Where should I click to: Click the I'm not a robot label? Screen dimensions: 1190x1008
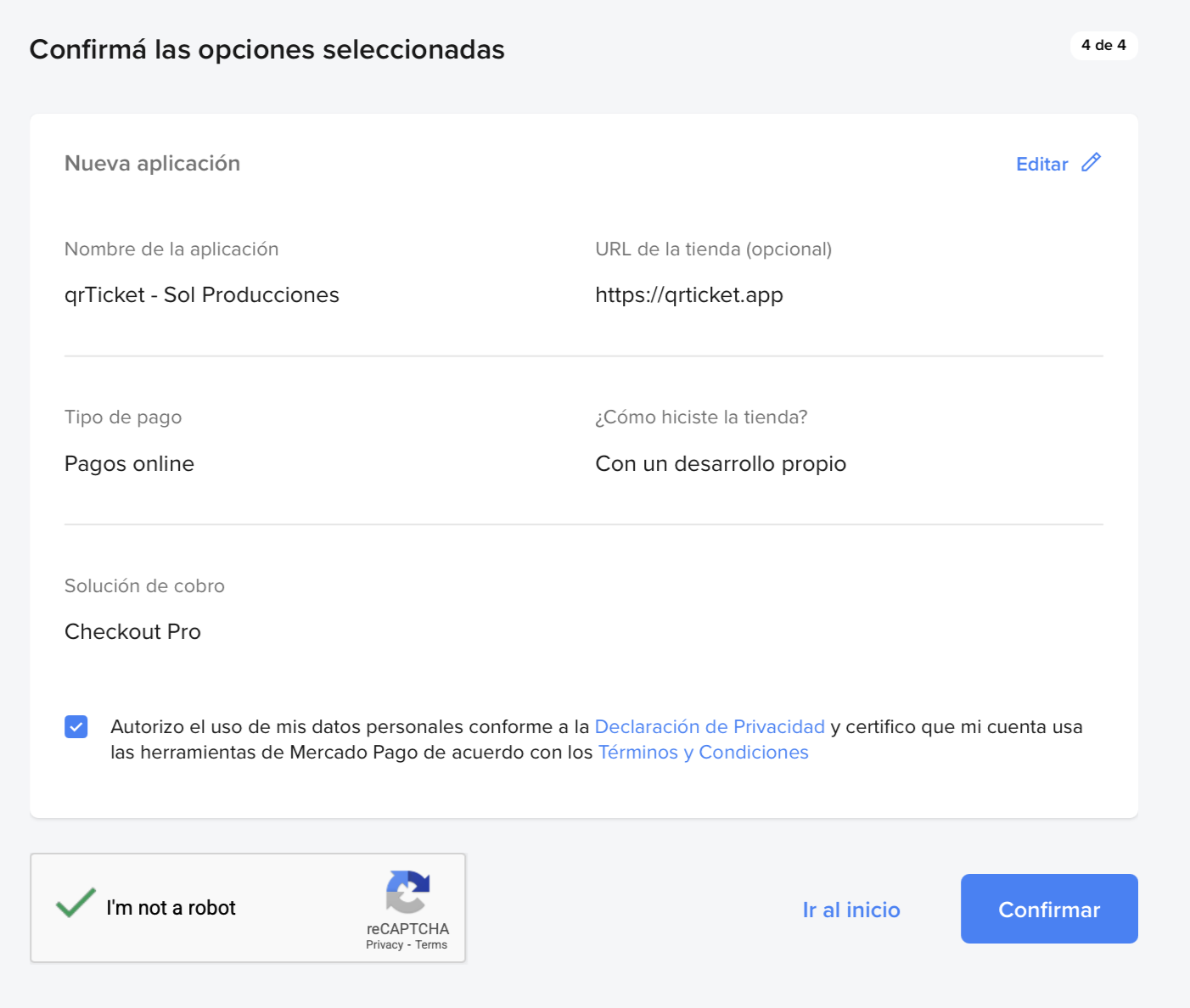(x=171, y=908)
